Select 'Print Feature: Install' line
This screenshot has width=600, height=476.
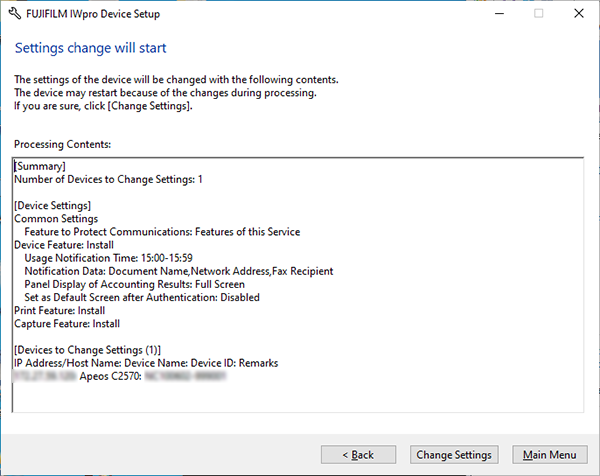[59, 310]
